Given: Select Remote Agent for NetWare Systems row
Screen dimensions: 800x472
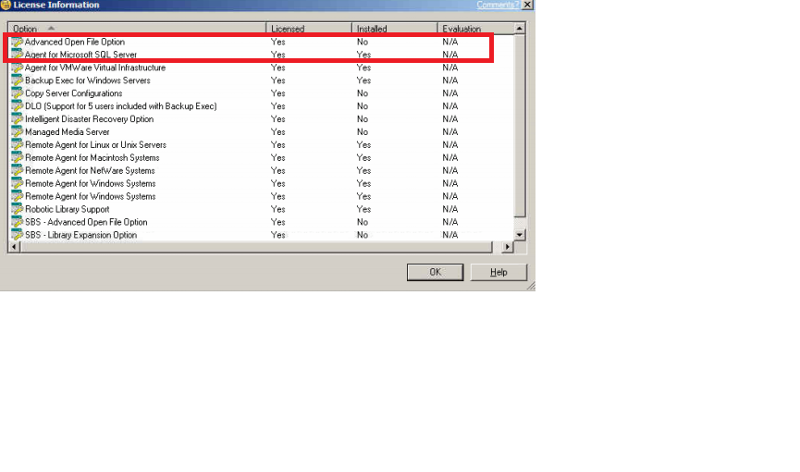Looking at the screenshot, I should point(261,170).
